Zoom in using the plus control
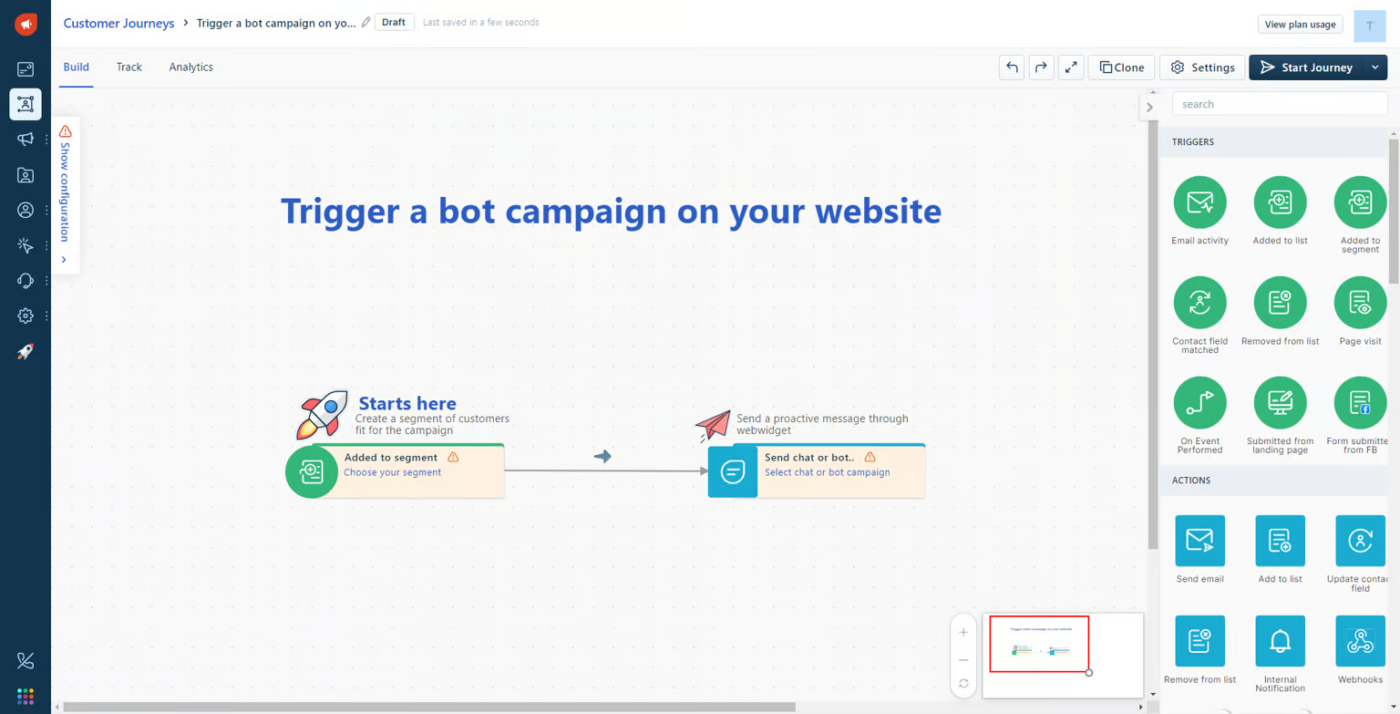 [963, 632]
